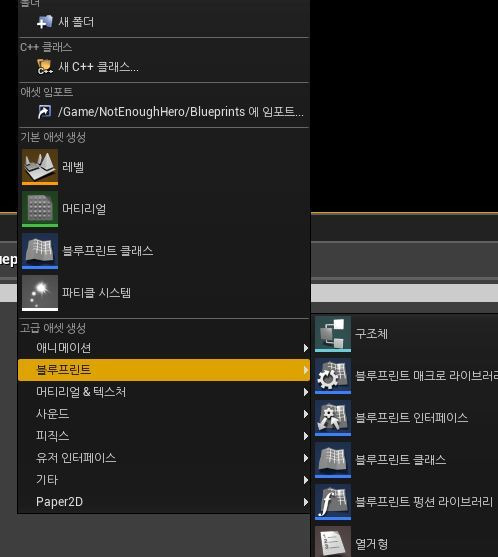Image resolution: width=498 pixels, height=557 pixels.
Task: Choose 새 C++ 클래스... entry
Action: click(98, 67)
